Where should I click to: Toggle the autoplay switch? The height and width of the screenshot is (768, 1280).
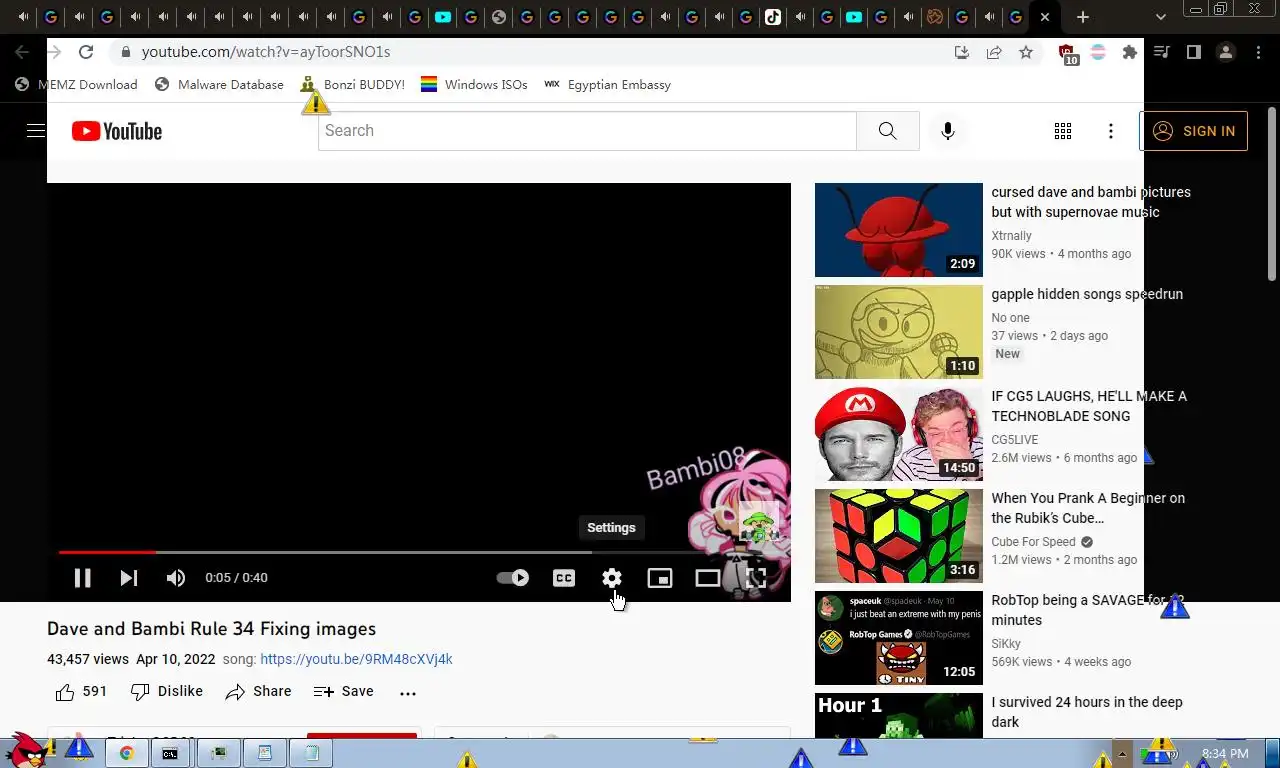click(513, 578)
